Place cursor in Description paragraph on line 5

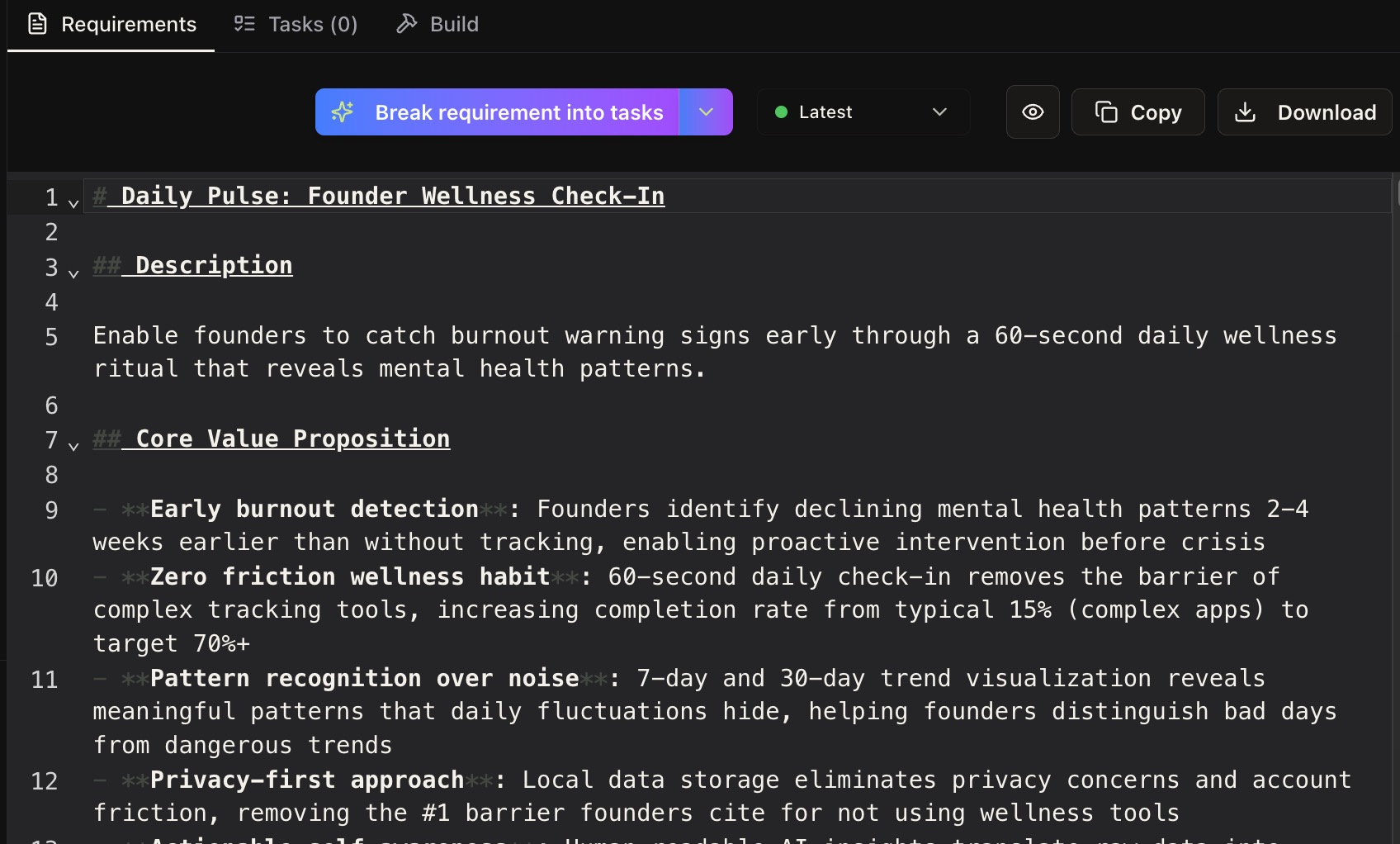click(578, 336)
